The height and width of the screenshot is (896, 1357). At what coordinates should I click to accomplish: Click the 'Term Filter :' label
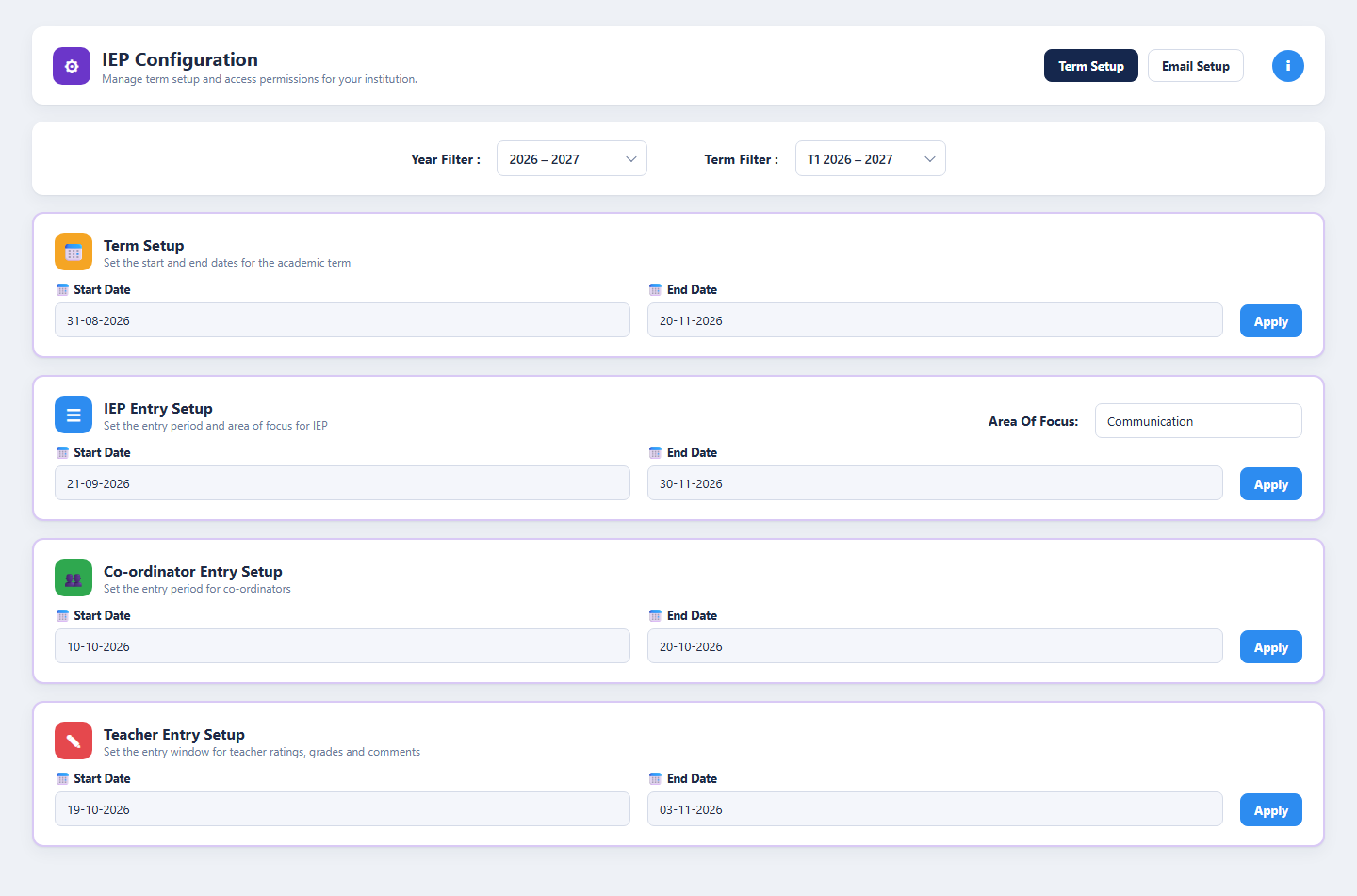742,159
